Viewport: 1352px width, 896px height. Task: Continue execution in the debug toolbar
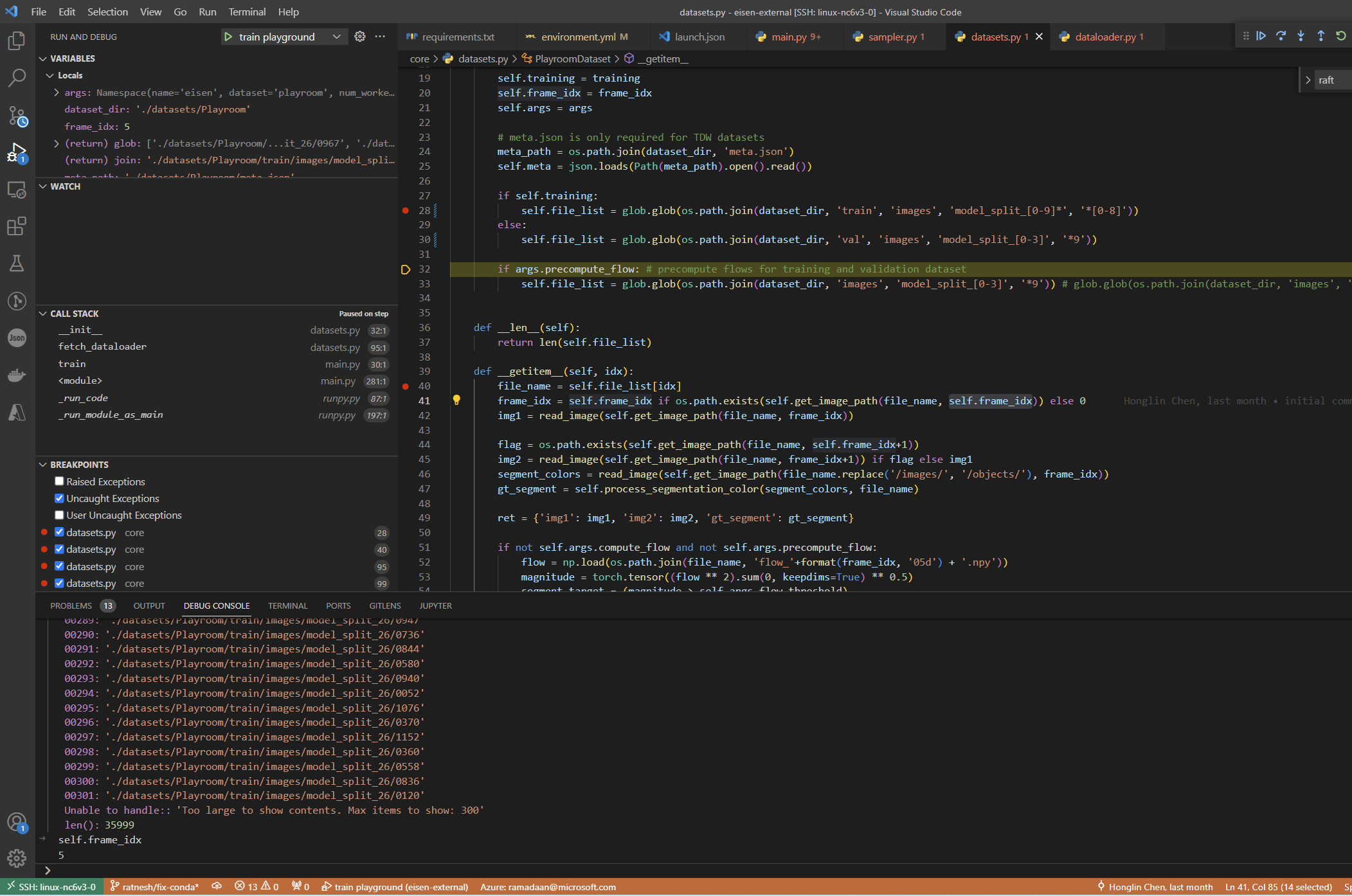pos(1262,36)
